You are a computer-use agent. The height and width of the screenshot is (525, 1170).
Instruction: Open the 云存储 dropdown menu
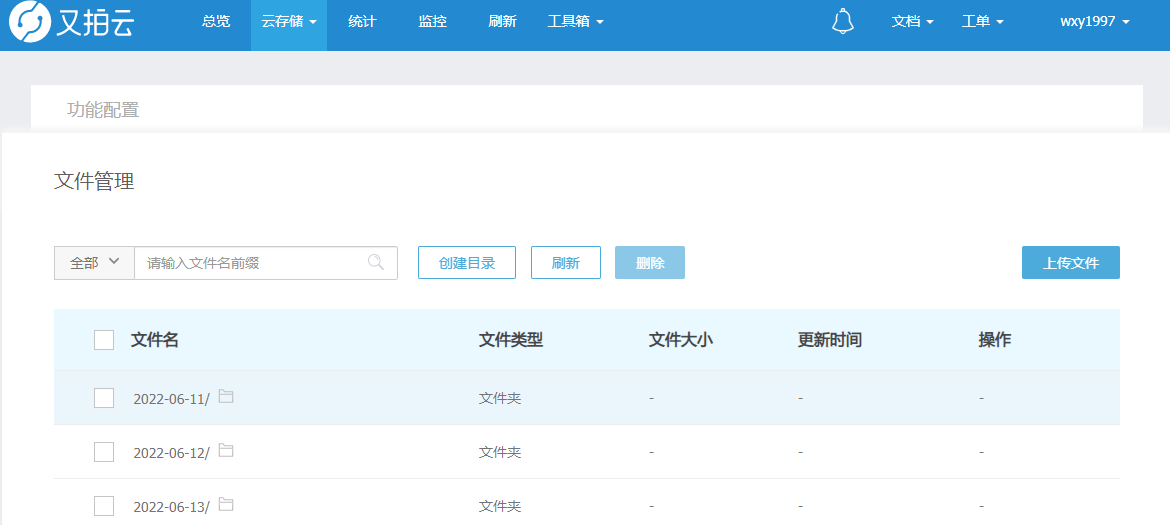(288, 21)
